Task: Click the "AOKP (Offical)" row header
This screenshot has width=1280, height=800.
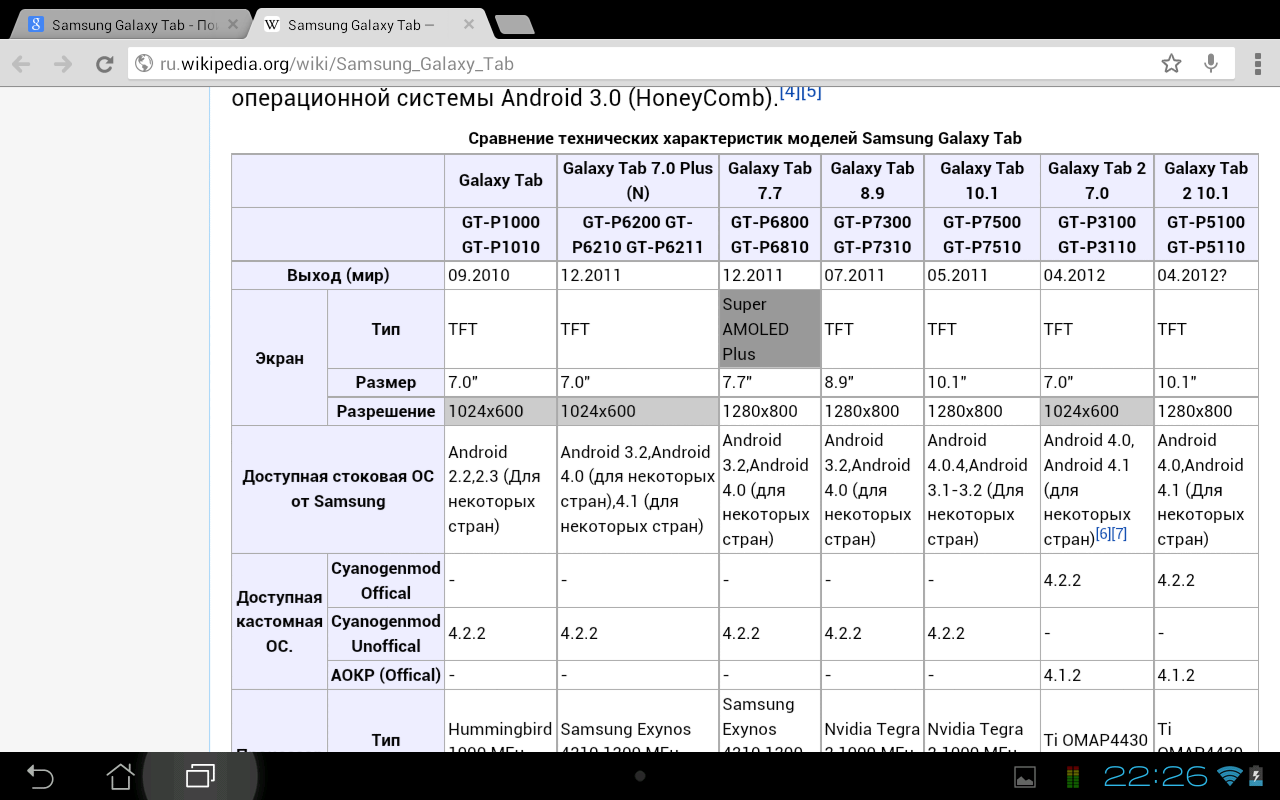Action: coord(386,675)
